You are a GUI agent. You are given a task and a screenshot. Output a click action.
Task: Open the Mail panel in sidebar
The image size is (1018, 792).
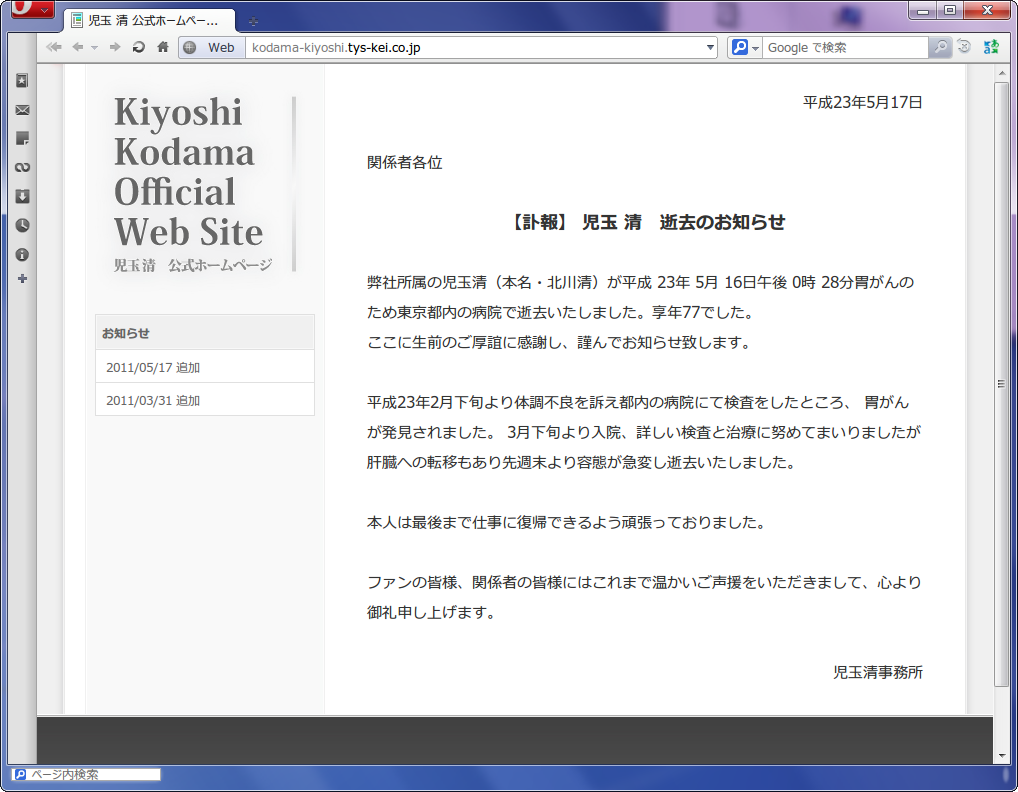22,110
